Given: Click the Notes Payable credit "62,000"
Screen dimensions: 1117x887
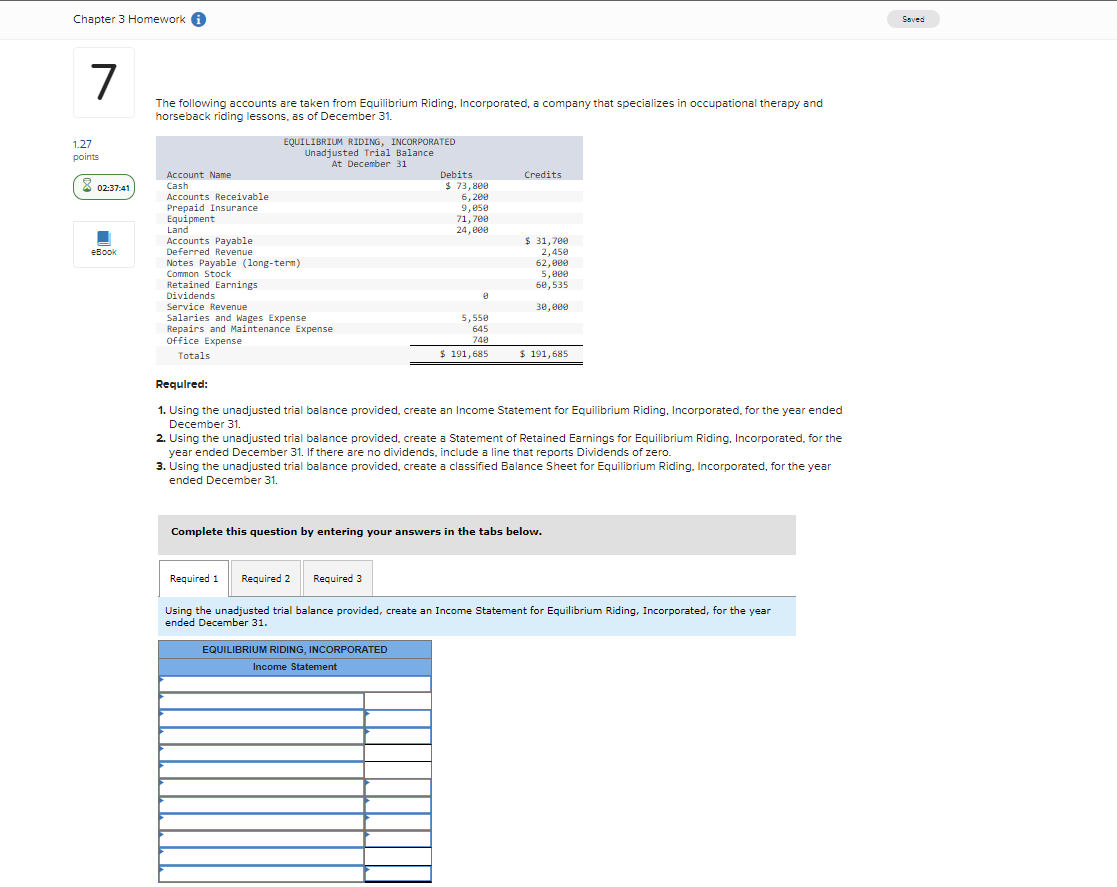Looking at the screenshot, I should coord(552,263).
